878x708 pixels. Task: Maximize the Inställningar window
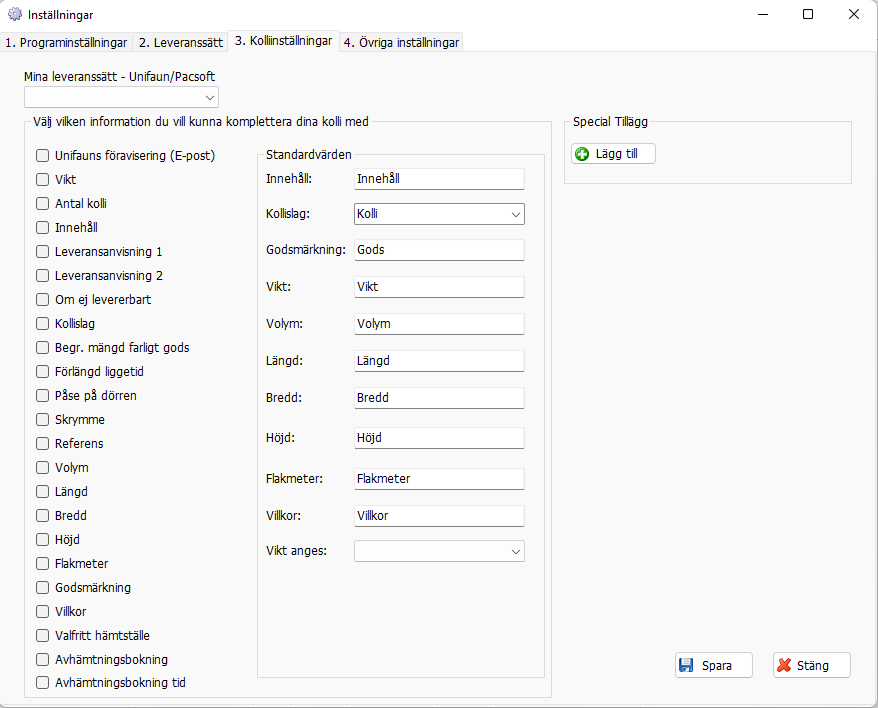tap(808, 14)
